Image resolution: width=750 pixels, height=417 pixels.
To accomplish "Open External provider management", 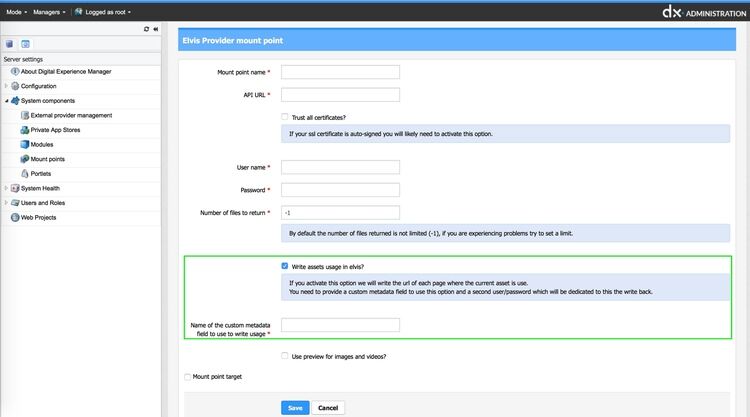I will pyautogui.click(x=71, y=115).
